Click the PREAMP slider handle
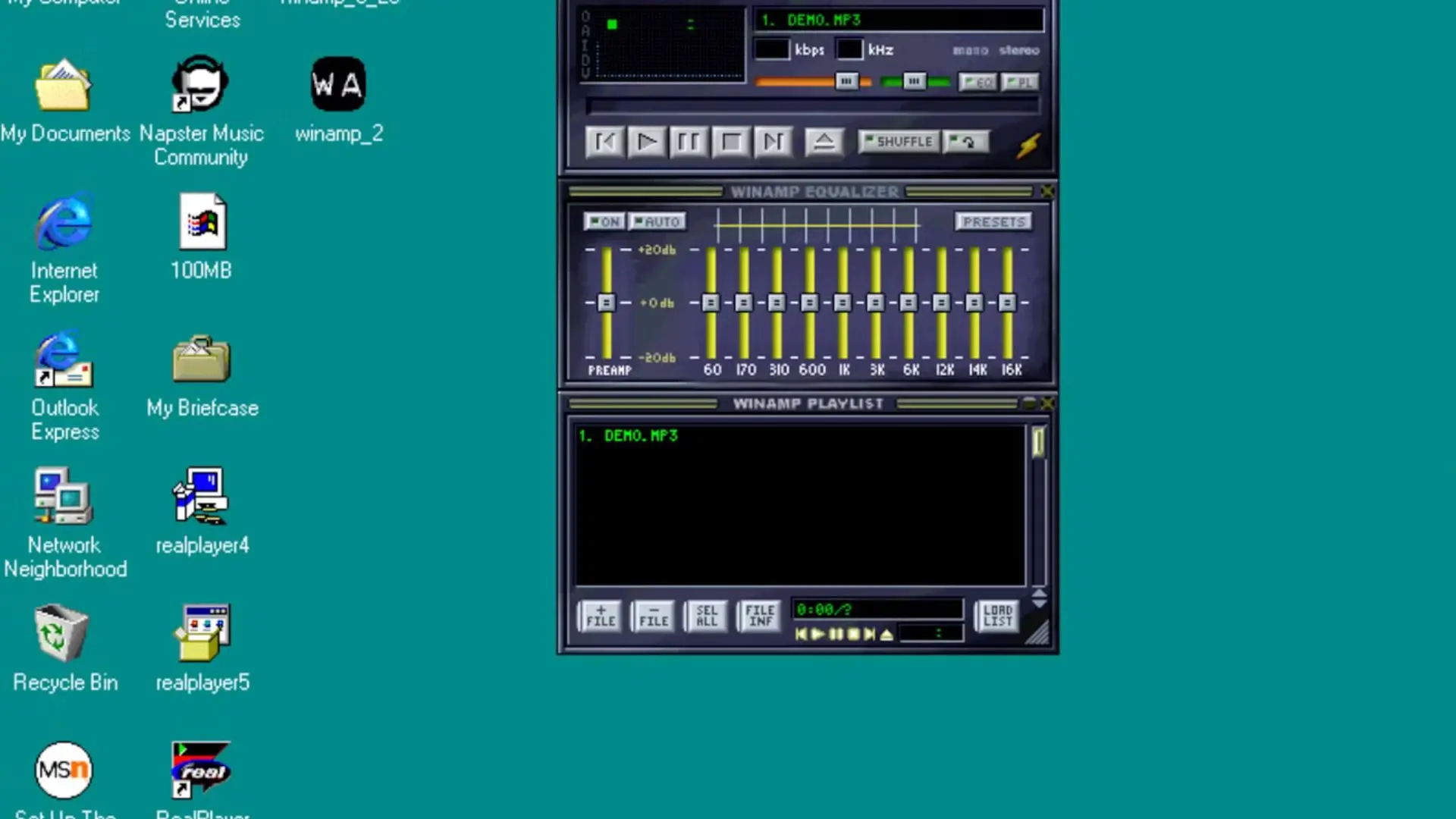 click(x=606, y=303)
